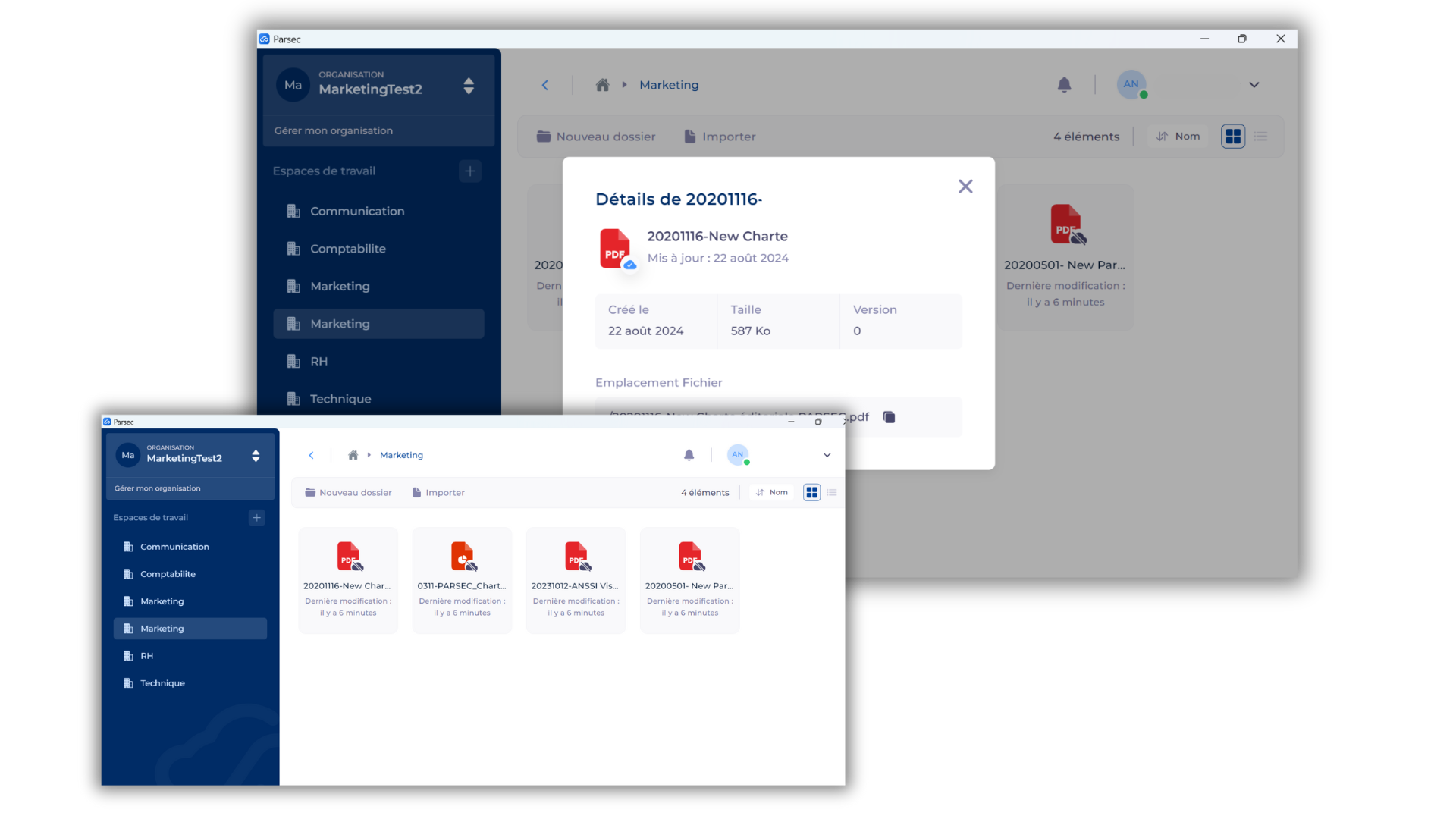Image resolution: width=1456 pixels, height=819 pixels.
Task: Copy file path icon in details dialog
Action: pyautogui.click(x=890, y=417)
